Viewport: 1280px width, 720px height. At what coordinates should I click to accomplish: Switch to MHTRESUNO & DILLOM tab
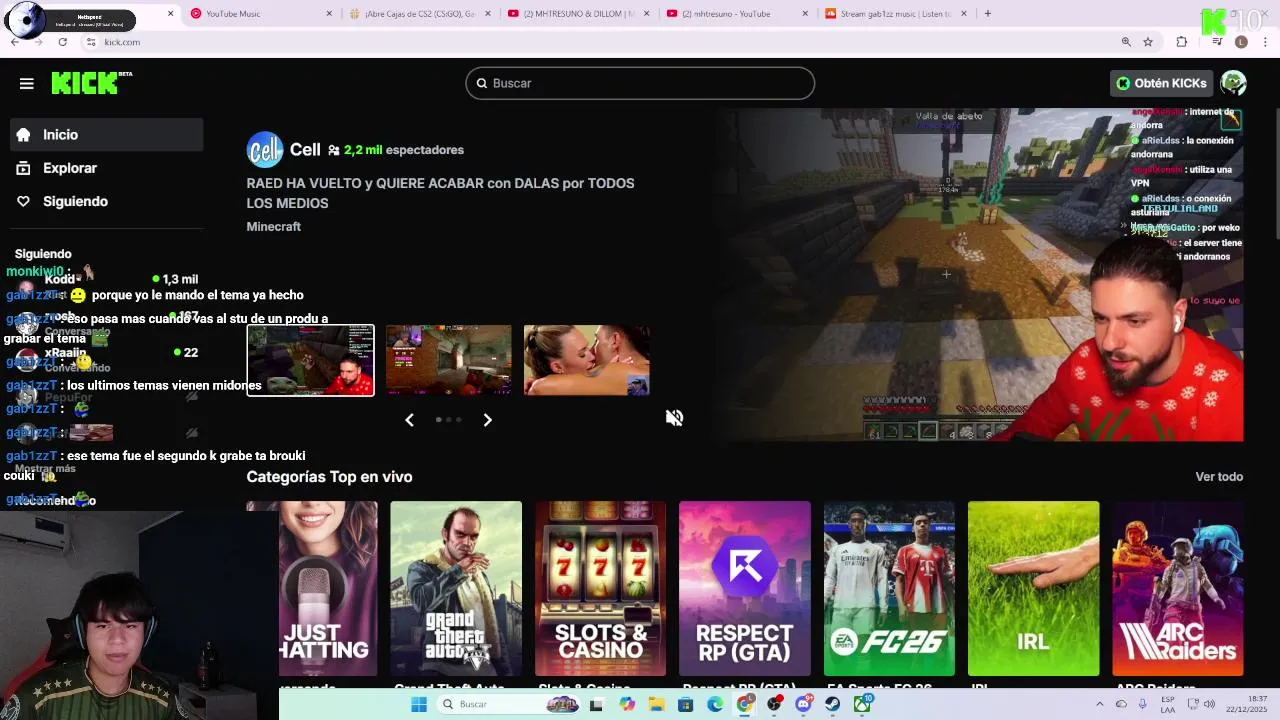(x=579, y=14)
